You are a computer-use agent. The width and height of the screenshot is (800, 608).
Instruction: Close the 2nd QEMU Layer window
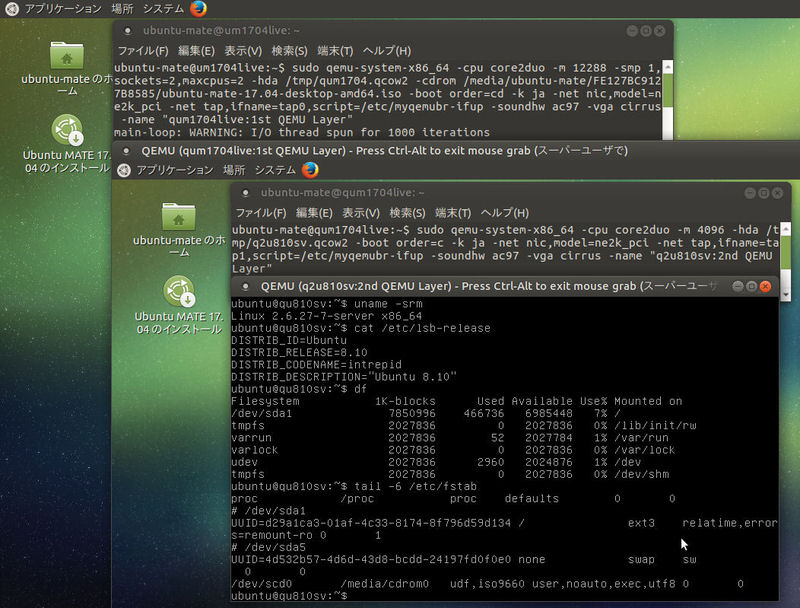(765, 286)
